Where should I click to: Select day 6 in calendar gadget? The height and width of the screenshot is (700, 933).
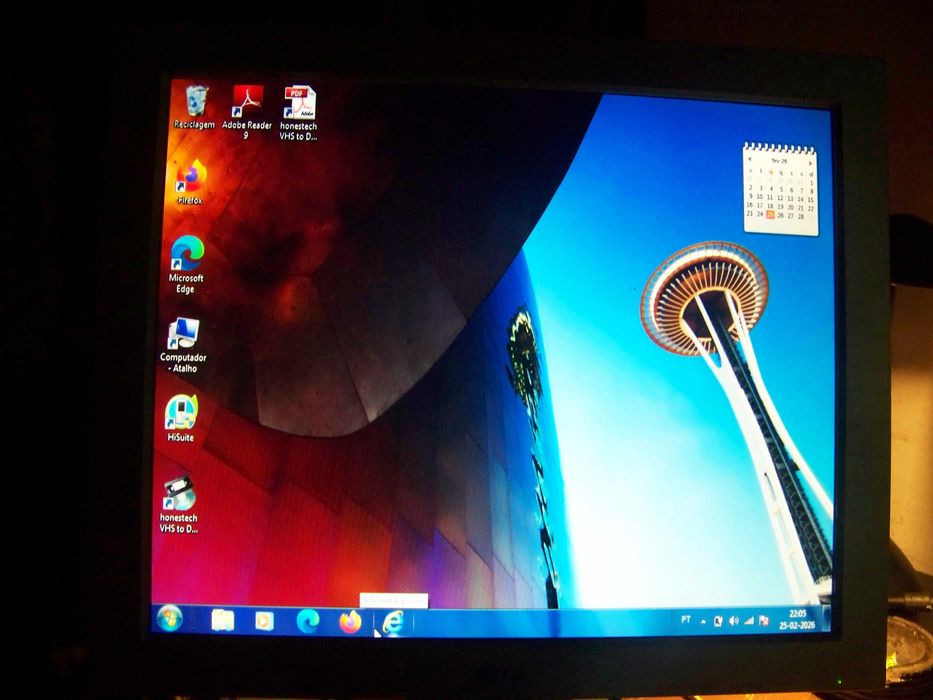[x=791, y=190]
